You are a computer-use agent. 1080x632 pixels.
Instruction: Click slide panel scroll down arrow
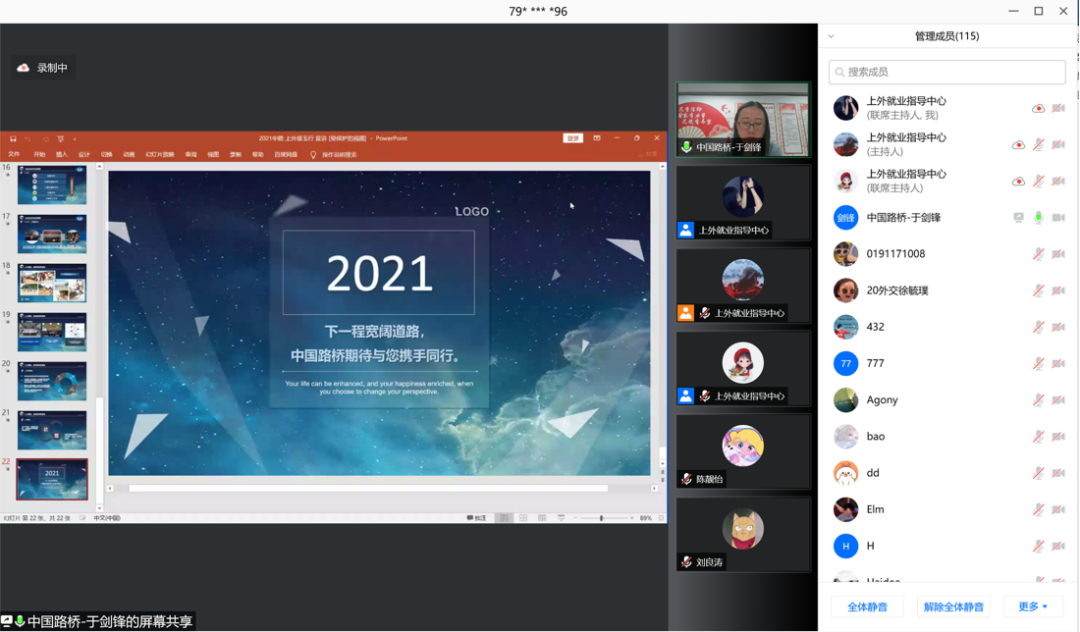[x=99, y=508]
